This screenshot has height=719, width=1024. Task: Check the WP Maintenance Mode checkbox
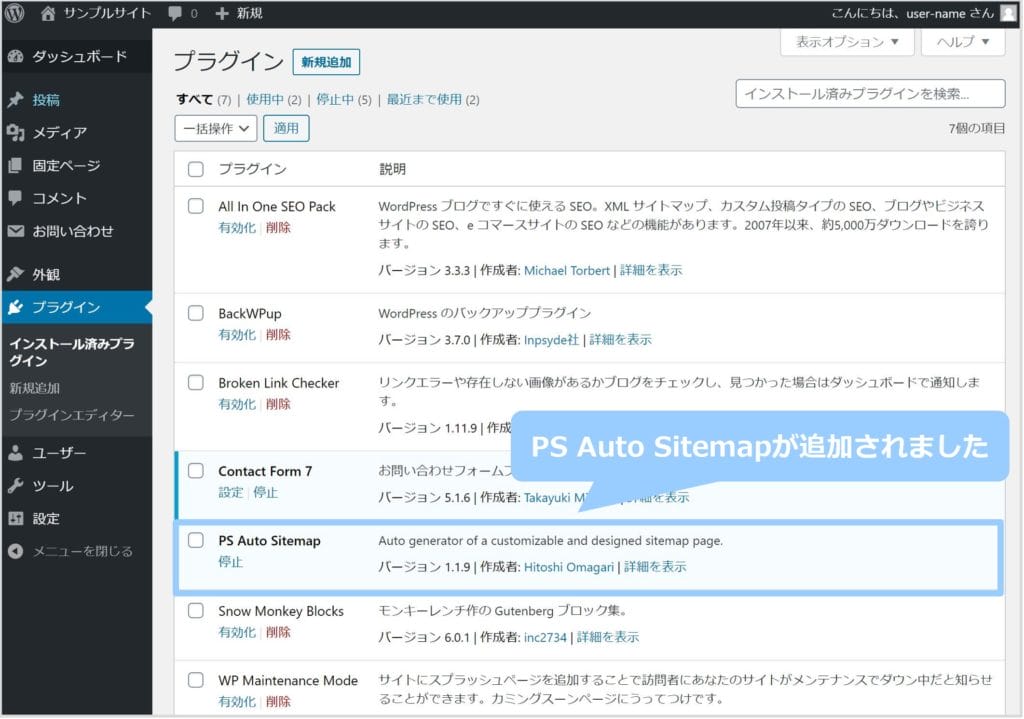(196, 680)
